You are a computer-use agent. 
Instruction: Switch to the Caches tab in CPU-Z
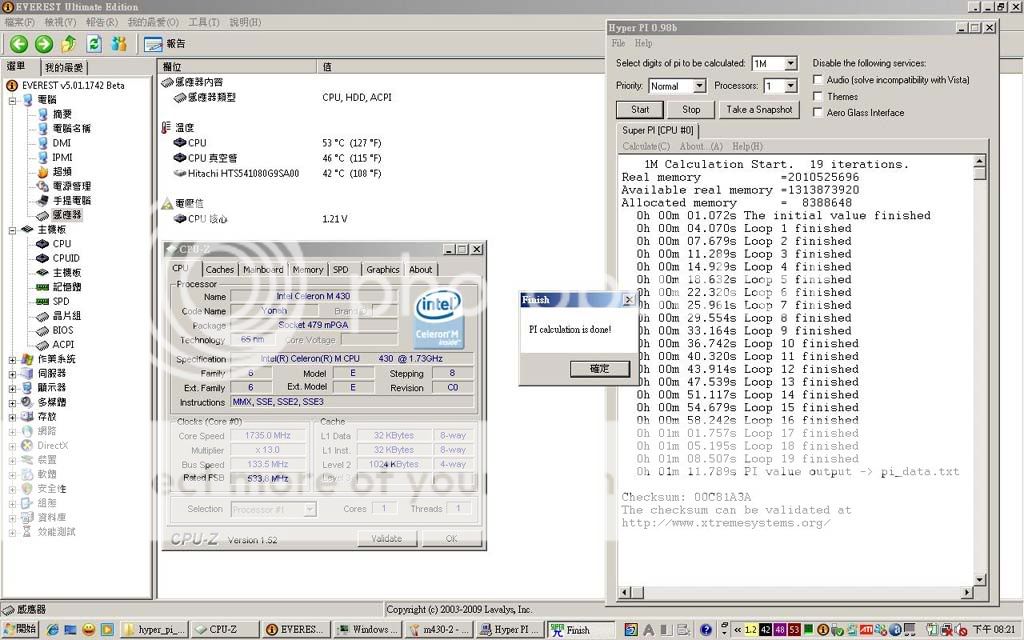(219, 270)
